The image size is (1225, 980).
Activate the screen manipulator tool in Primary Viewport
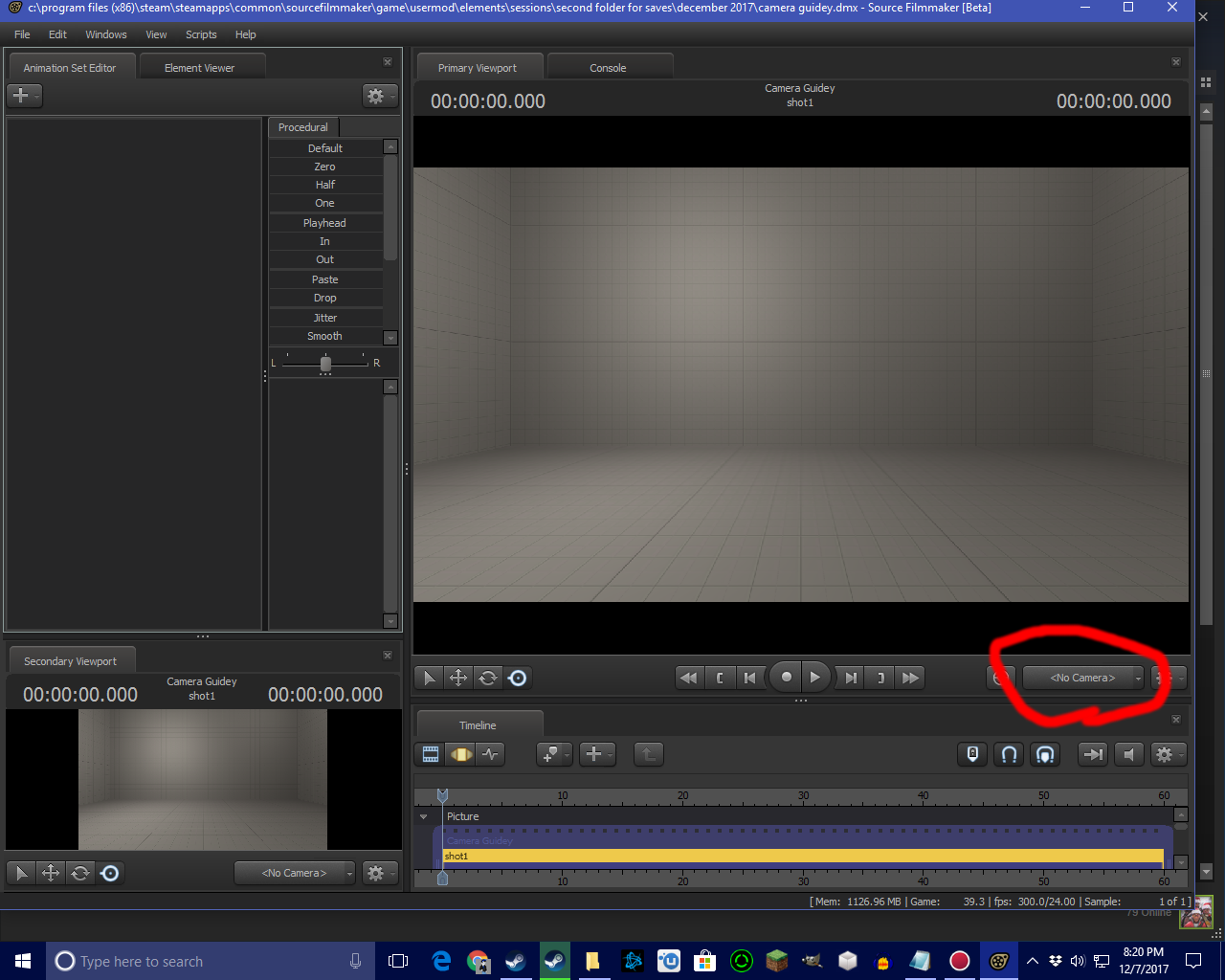(x=518, y=678)
